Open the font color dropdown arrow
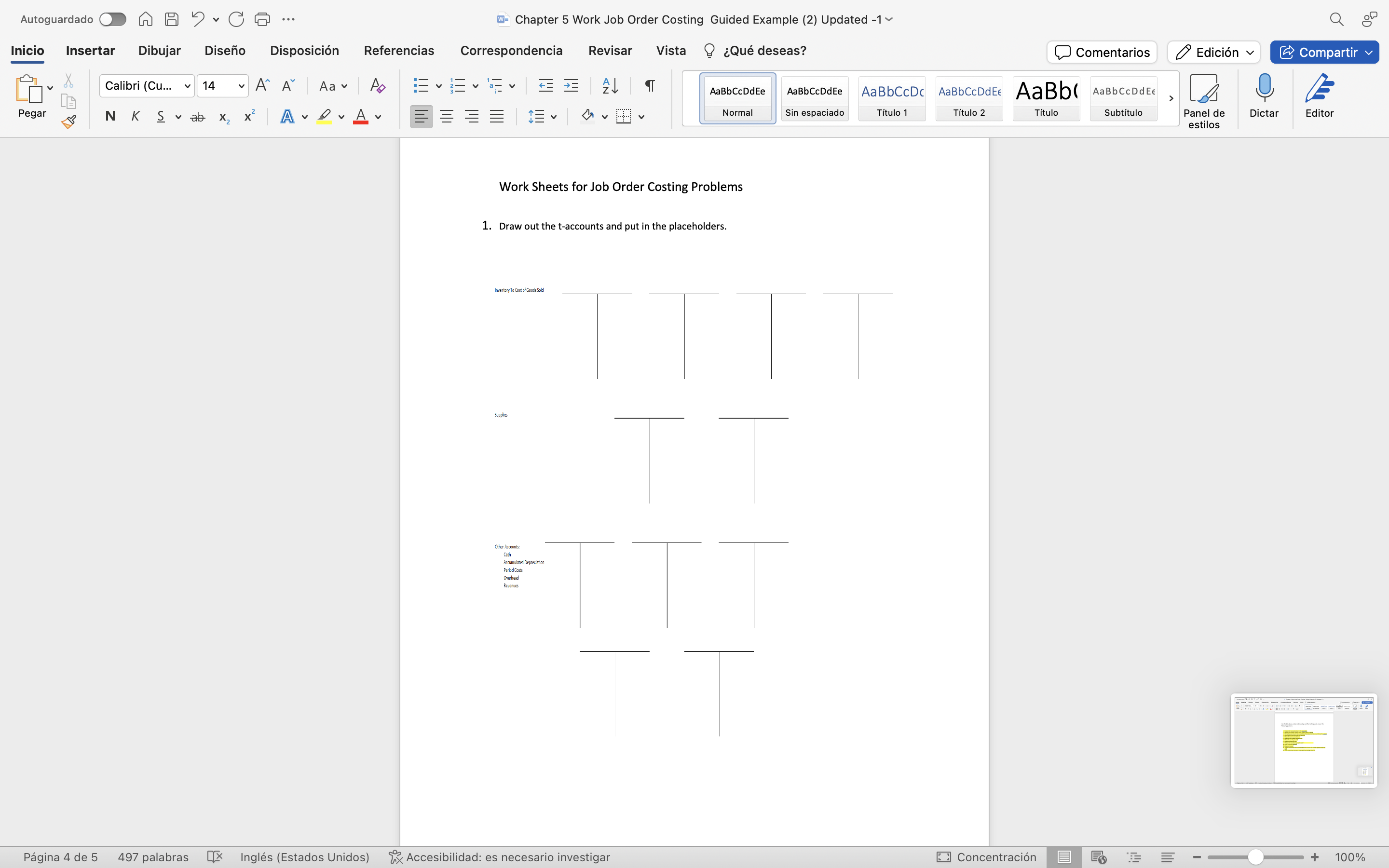1389x868 pixels. coord(378,117)
